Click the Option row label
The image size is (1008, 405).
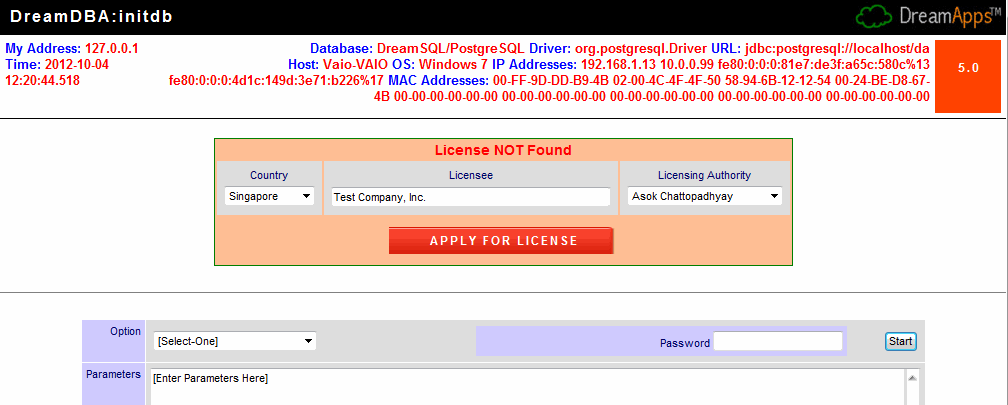click(x=125, y=331)
